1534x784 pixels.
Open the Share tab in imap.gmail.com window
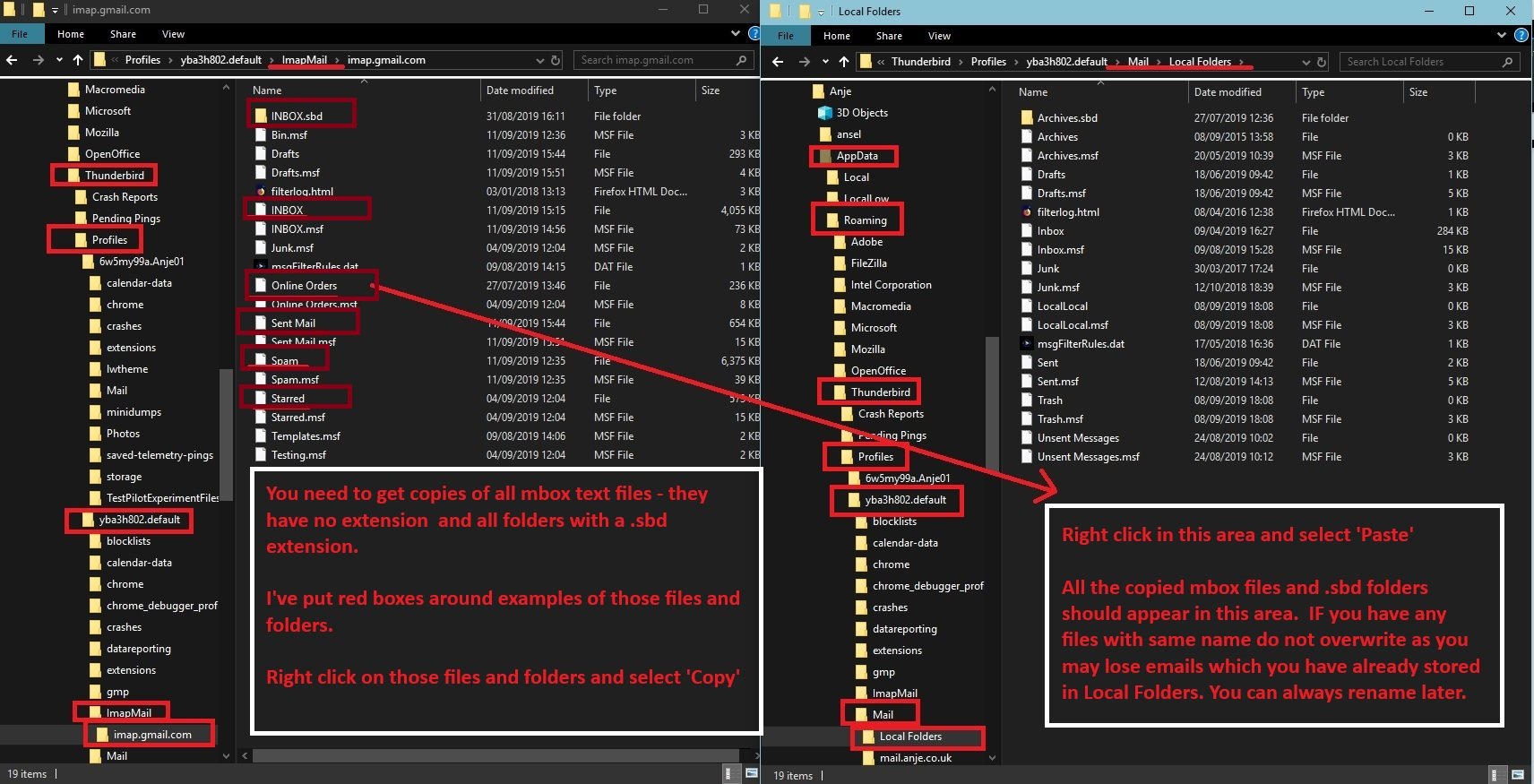pos(124,34)
